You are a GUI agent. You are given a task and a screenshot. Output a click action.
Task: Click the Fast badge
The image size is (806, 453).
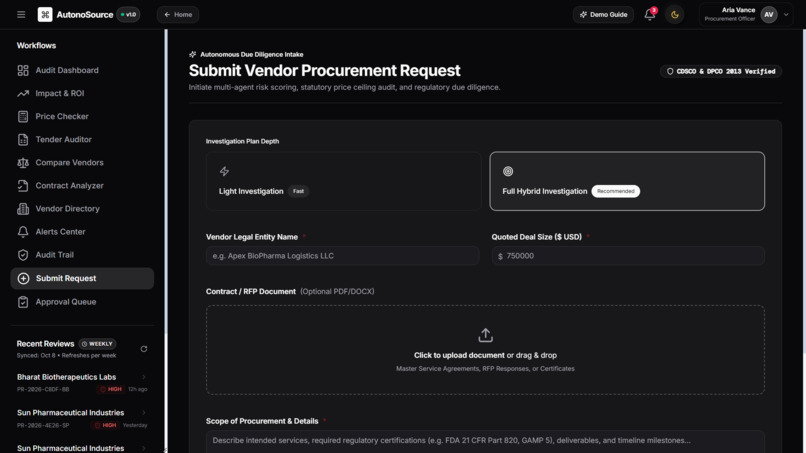pos(298,191)
